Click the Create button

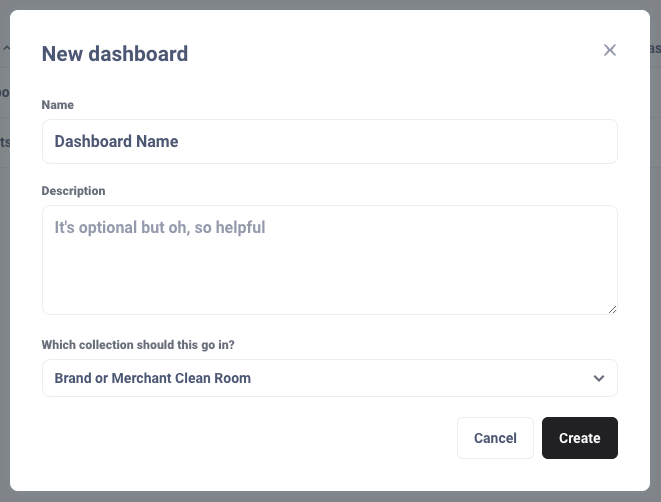point(579,438)
